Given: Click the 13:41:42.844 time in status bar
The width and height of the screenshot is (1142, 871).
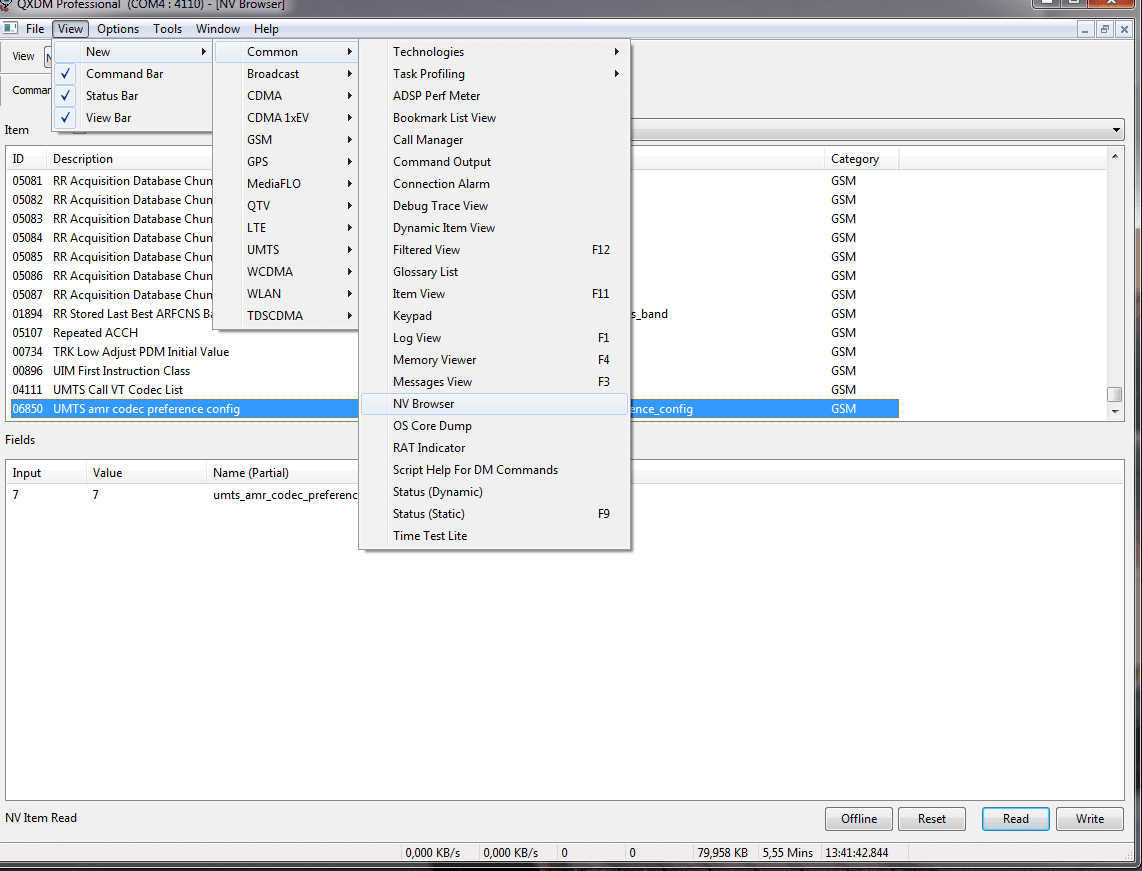Looking at the screenshot, I should tap(856, 853).
